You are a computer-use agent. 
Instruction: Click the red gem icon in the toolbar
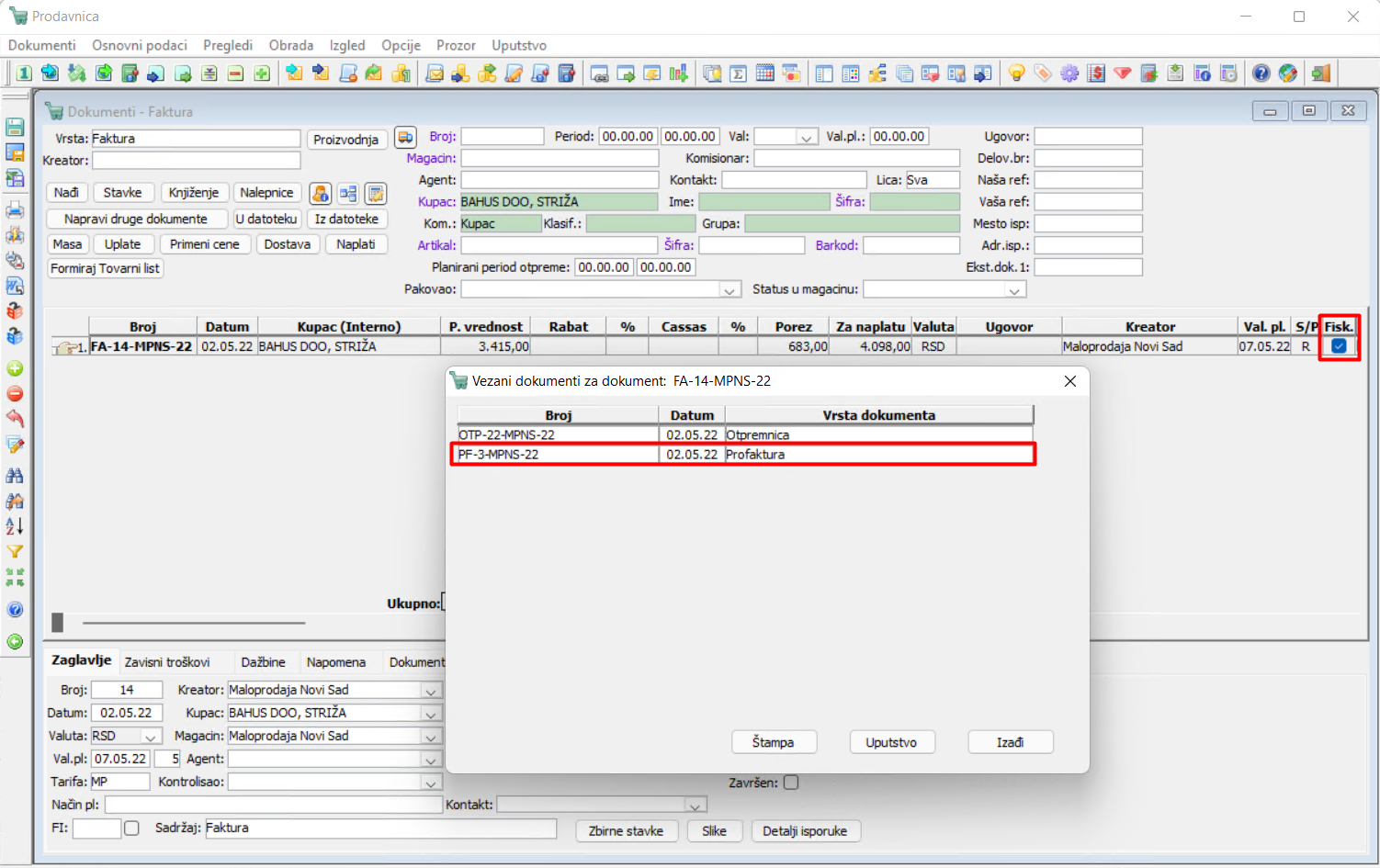pos(1123,73)
